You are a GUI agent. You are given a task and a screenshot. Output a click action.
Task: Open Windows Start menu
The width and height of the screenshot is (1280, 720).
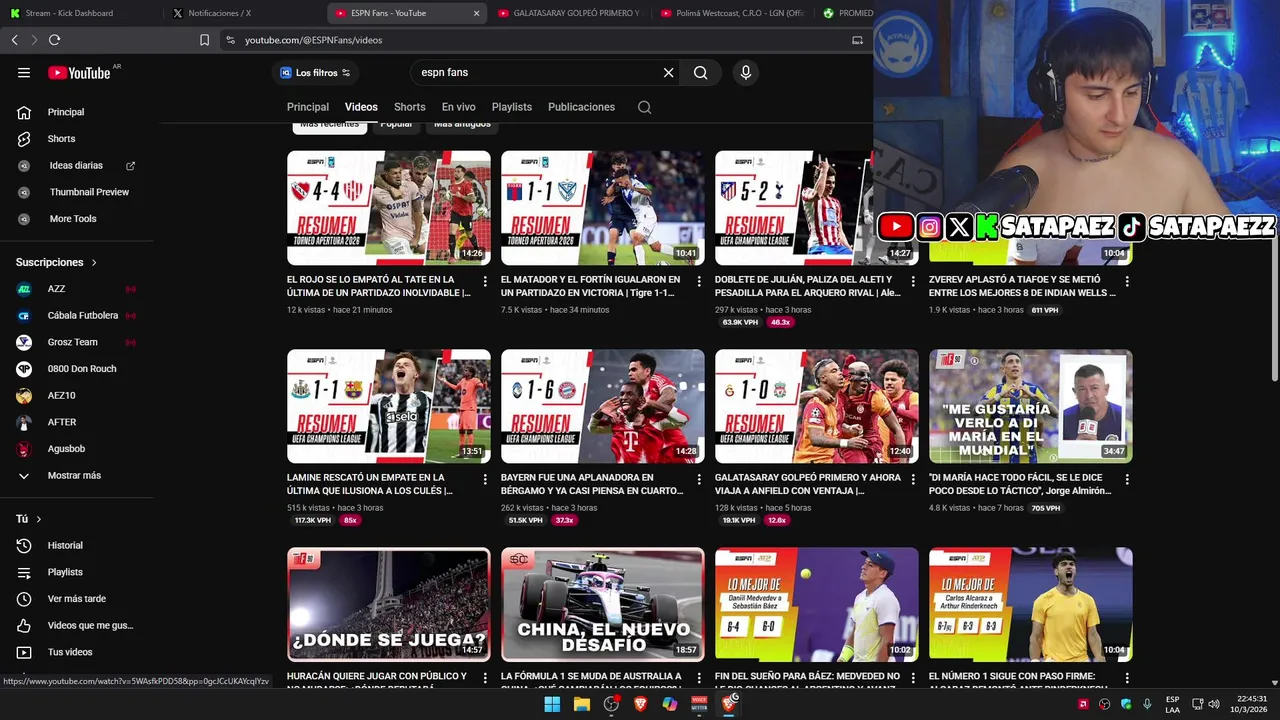pyautogui.click(x=552, y=704)
